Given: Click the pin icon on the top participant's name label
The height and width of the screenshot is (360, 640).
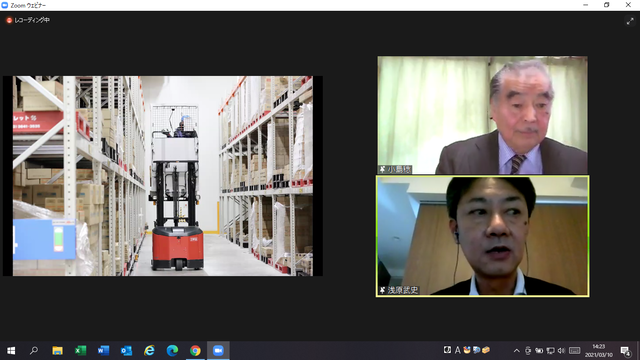Looking at the screenshot, I should (382, 169).
